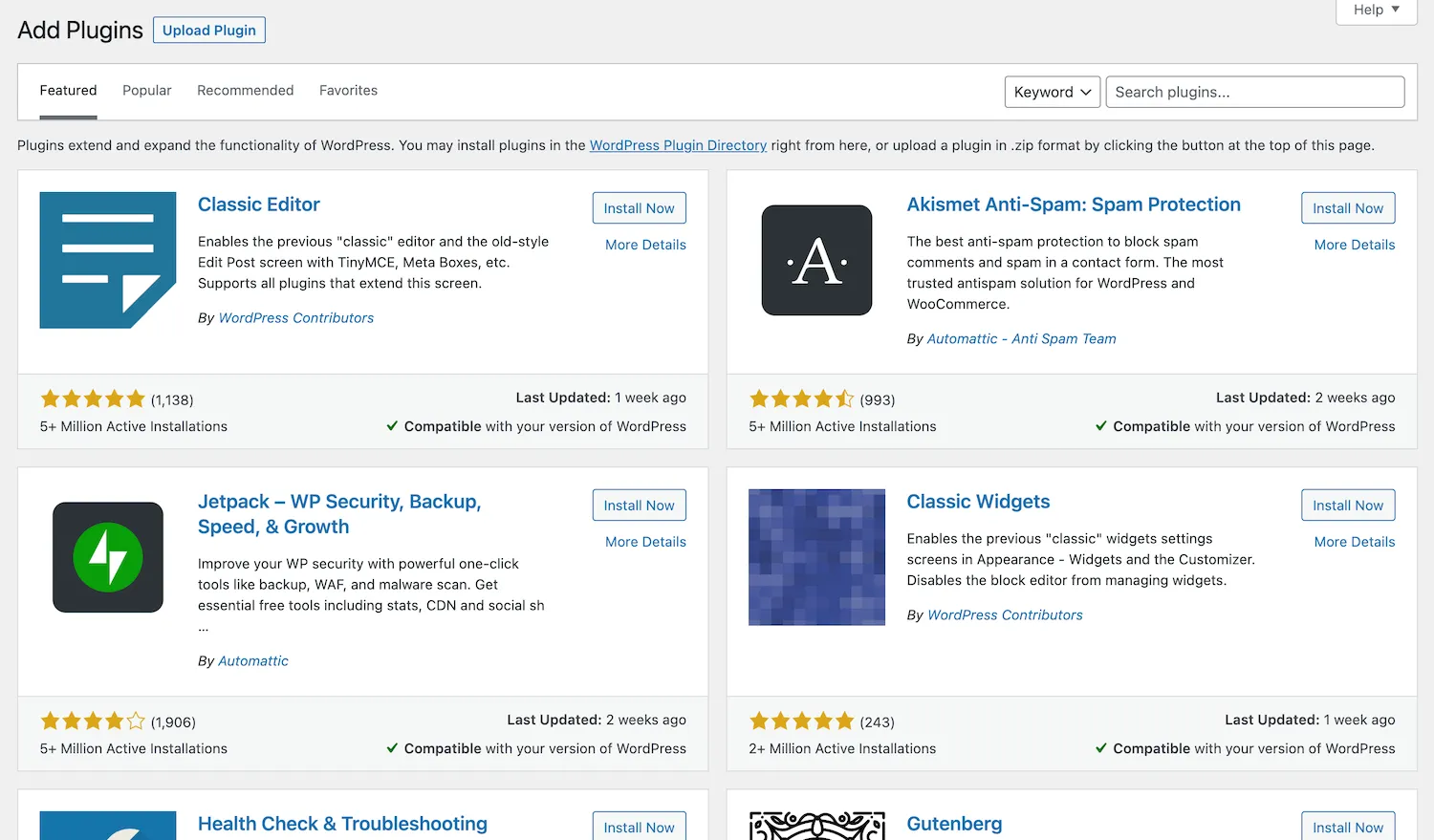The width and height of the screenshot is (1434, 840).
Task: Open WordPress Contributors author link under Classic Editor
Action: [296, 318]
